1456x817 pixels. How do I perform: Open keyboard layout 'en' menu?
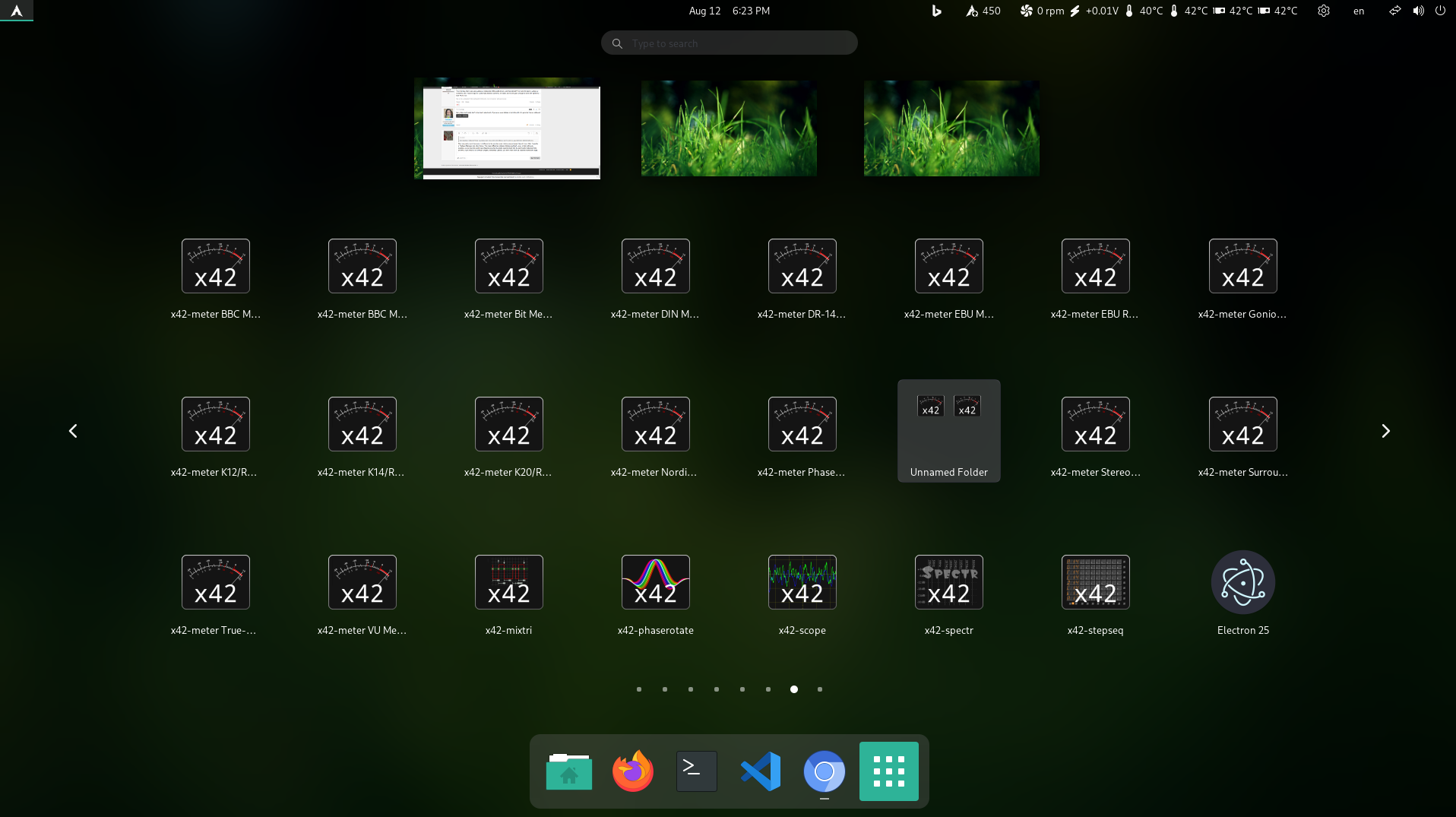coord(1359,11)
